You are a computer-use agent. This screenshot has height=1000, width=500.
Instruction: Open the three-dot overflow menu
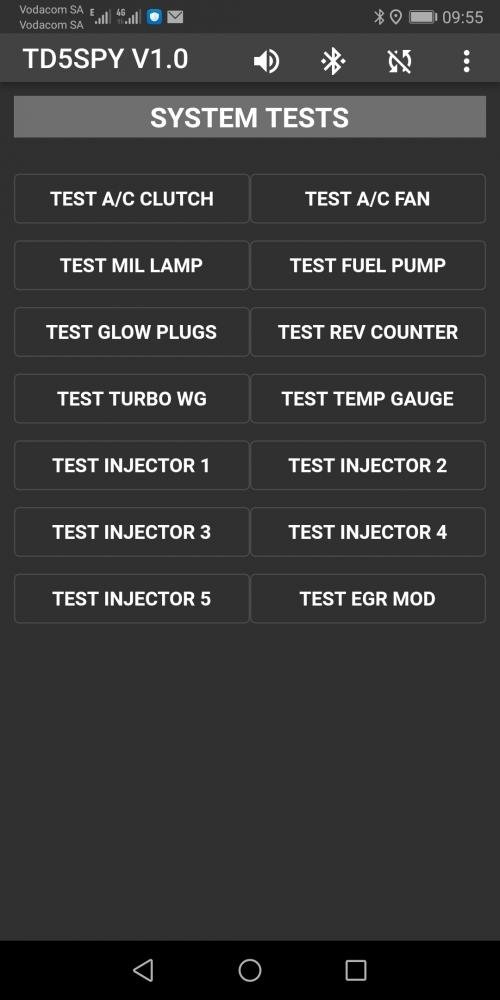(x=467, y=61)
